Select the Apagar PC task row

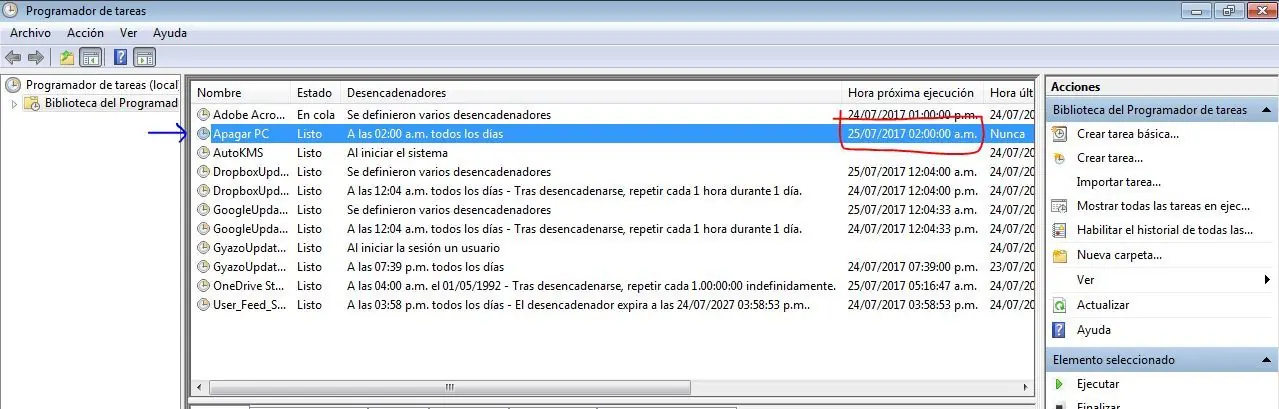613,134
